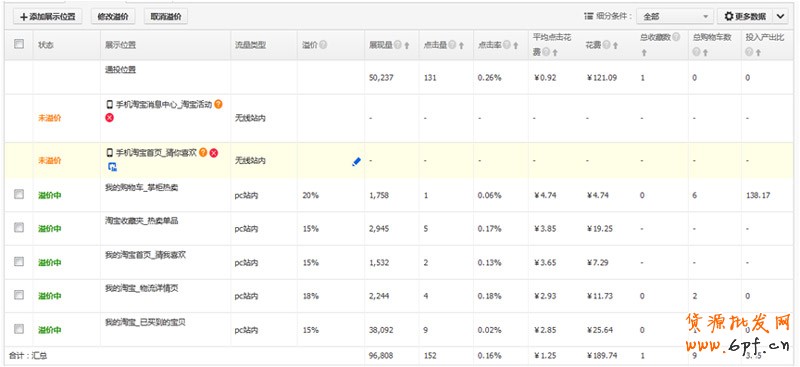Image resolution: width=800 pixels, height=367 pixels.
Task: Click the blue pencil edit icon
Action: tap(356, 162)
